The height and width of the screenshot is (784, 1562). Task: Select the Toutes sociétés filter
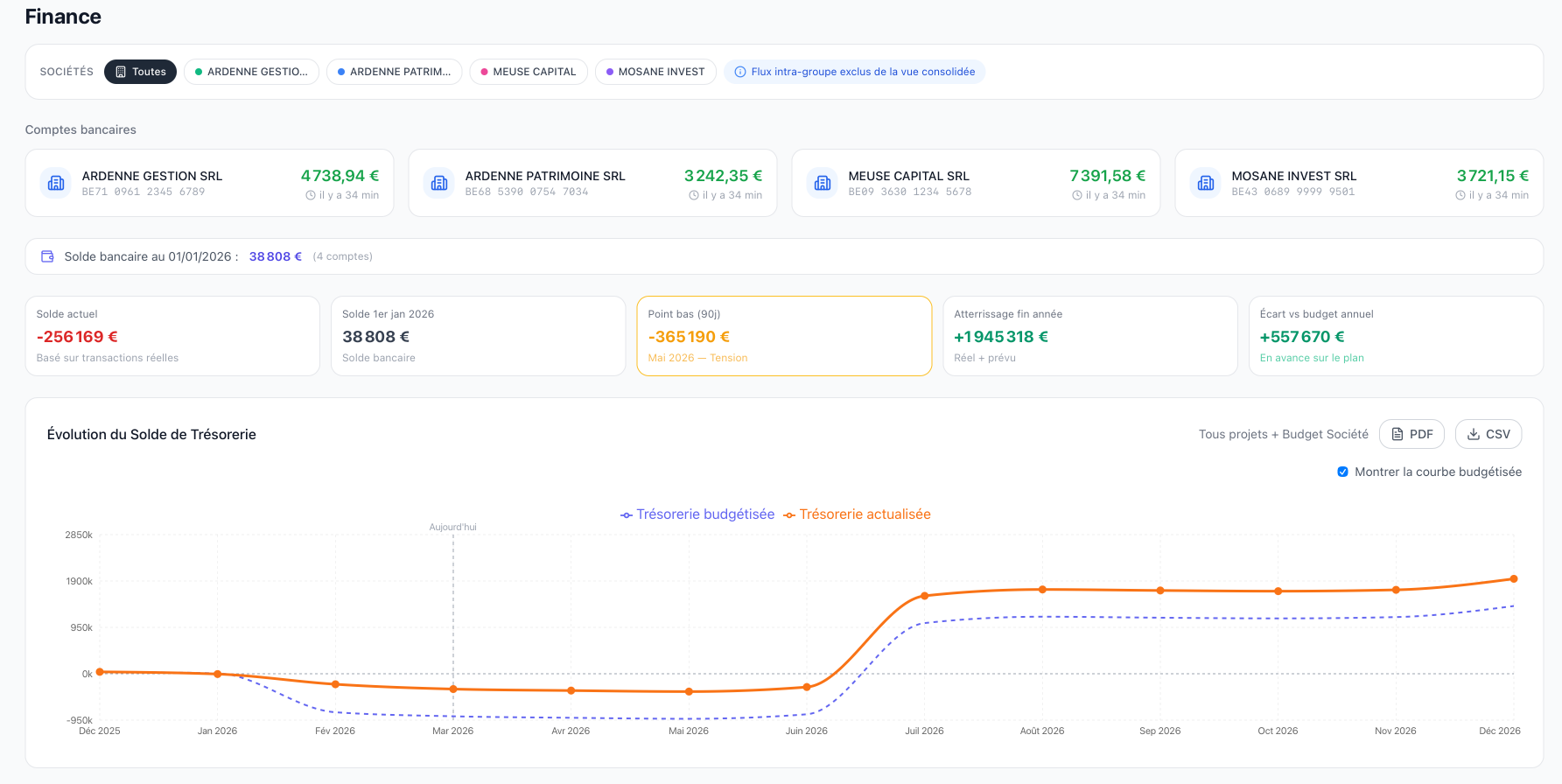pyautogui.click(x=140, y=72)
